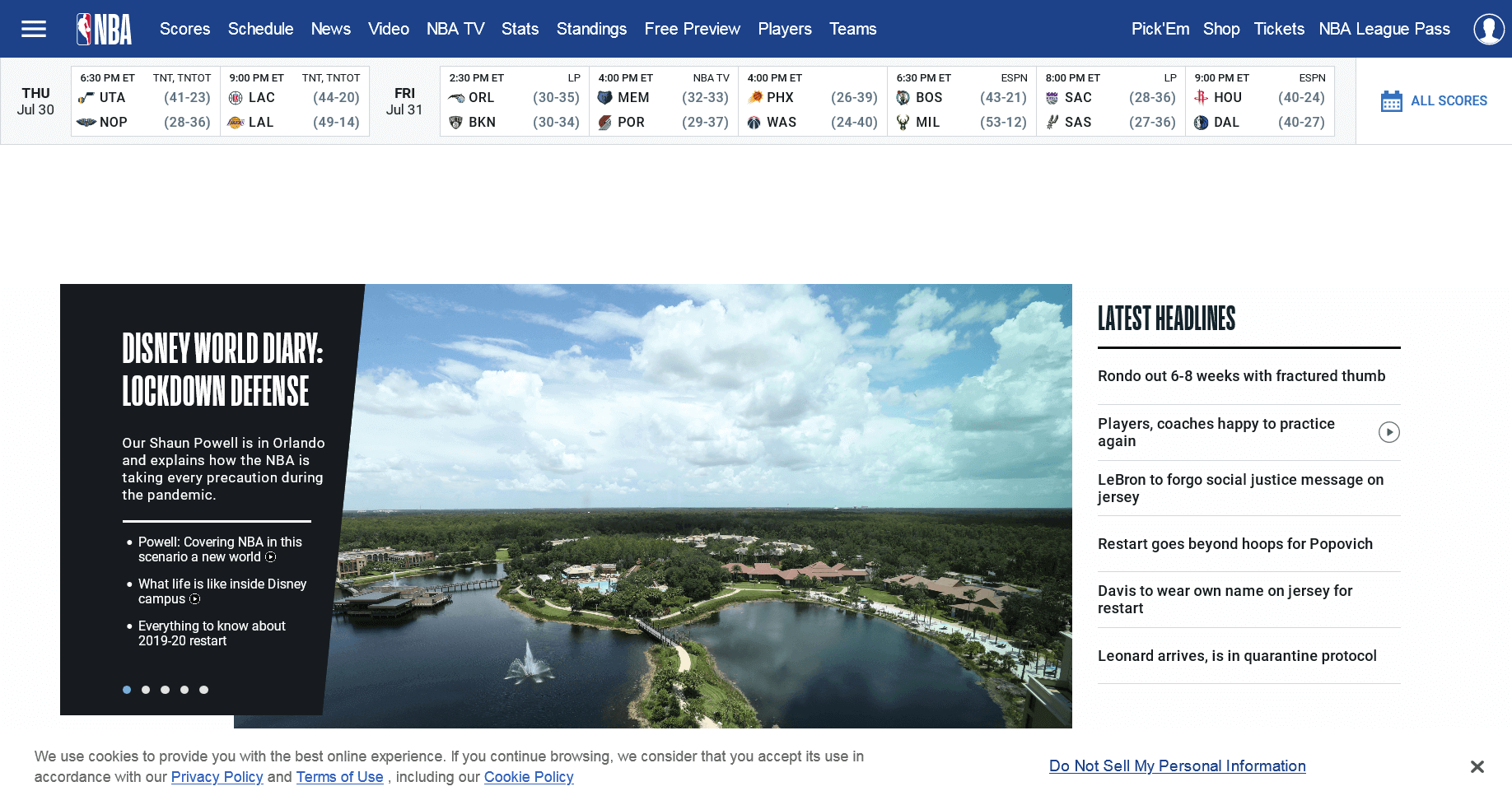Open the Privacy Policy link
Image resolution: width=1512 pixels, height=805 pixels.
(217, 777)
